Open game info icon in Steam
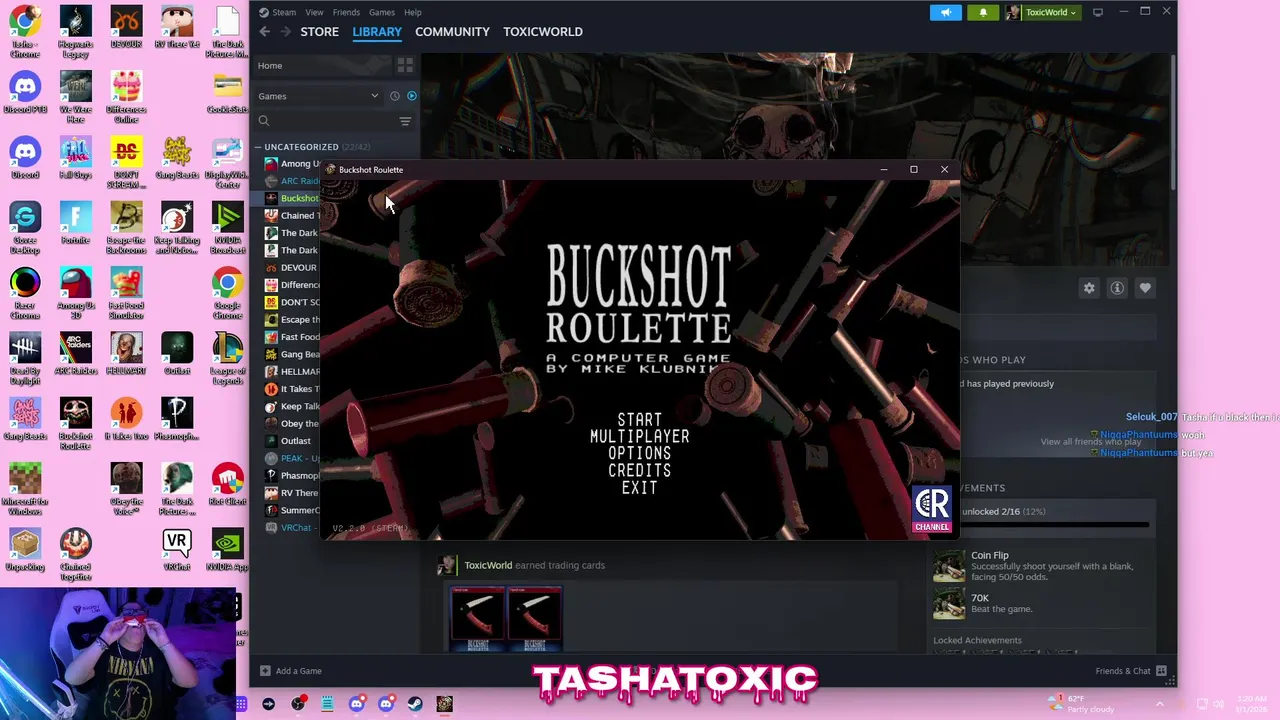This screenshot has height=720, width=1280. click(x=1117, y=288)
